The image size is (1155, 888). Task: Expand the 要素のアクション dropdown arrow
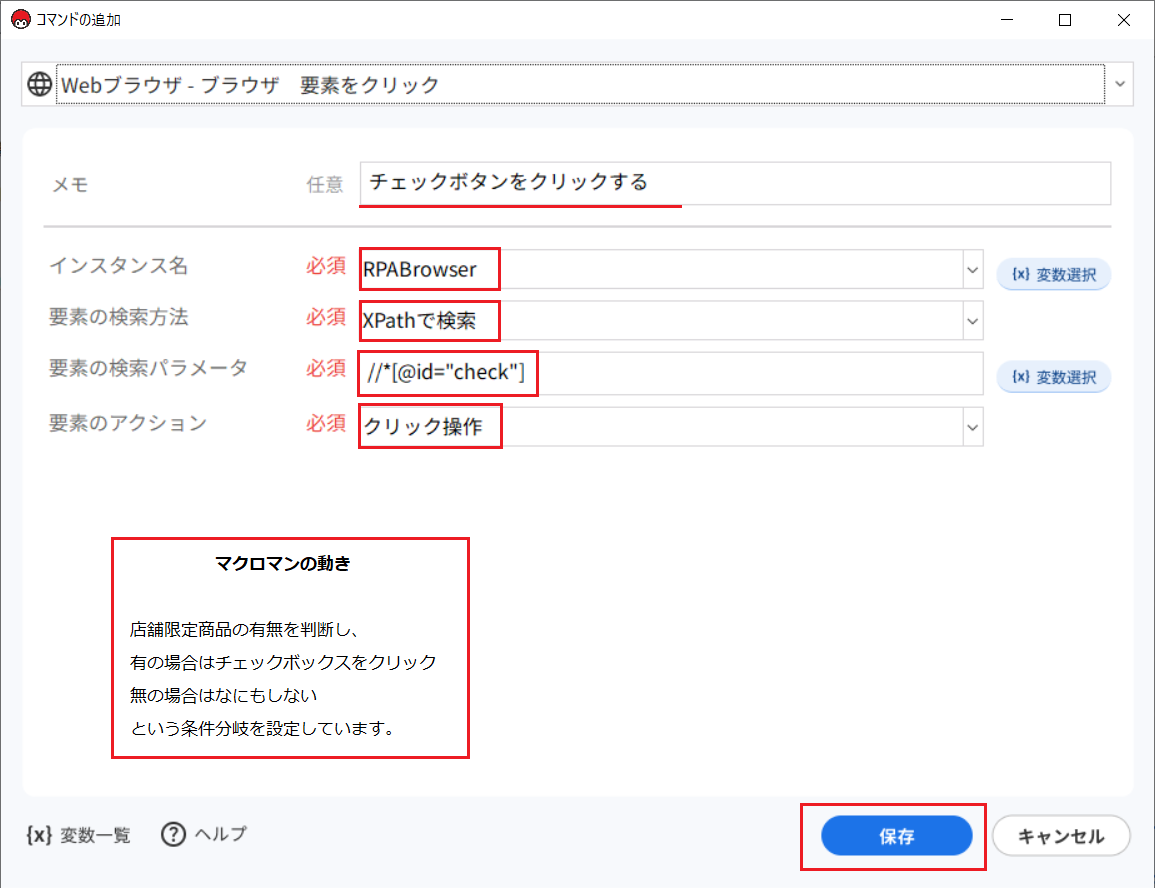click(x=971, y=427)
